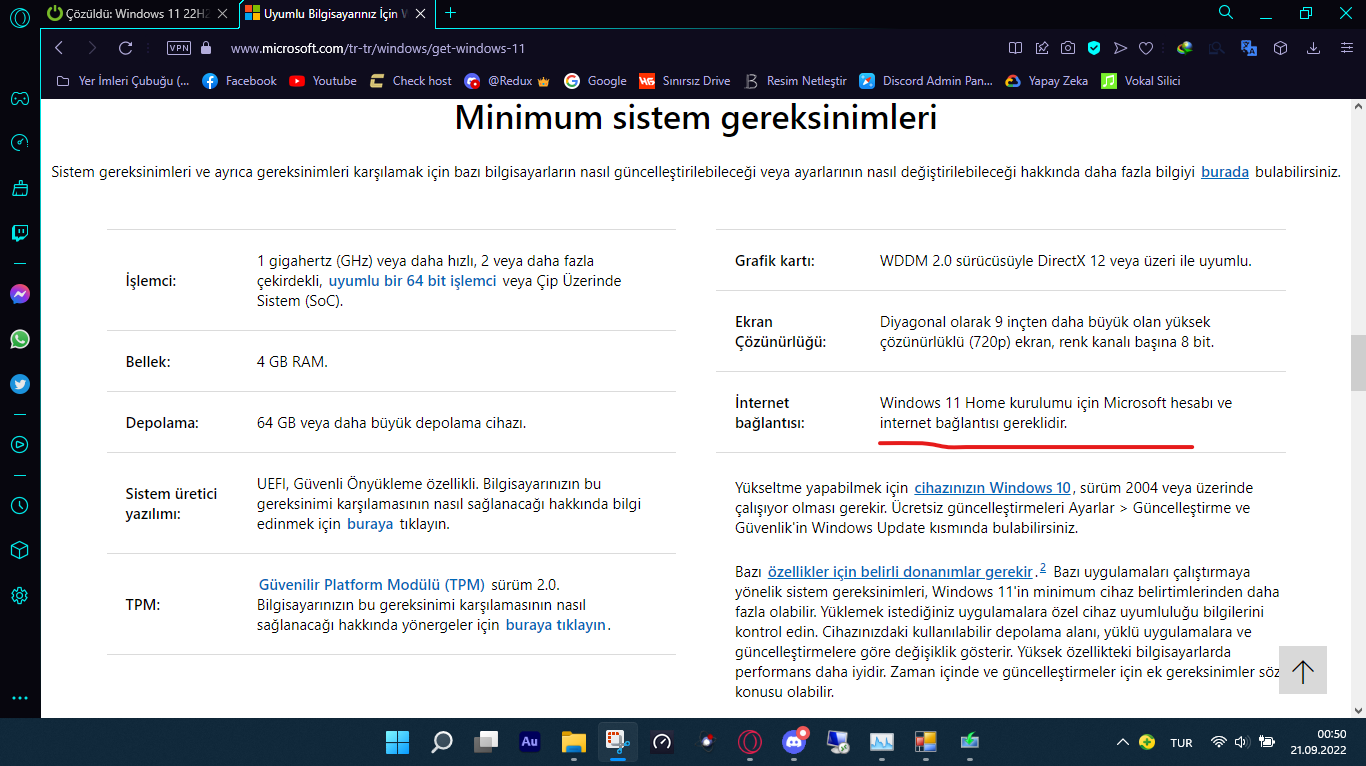Open the Youtube bookmark
Viewport: 1366px width, 766px height.
[323, 81]
